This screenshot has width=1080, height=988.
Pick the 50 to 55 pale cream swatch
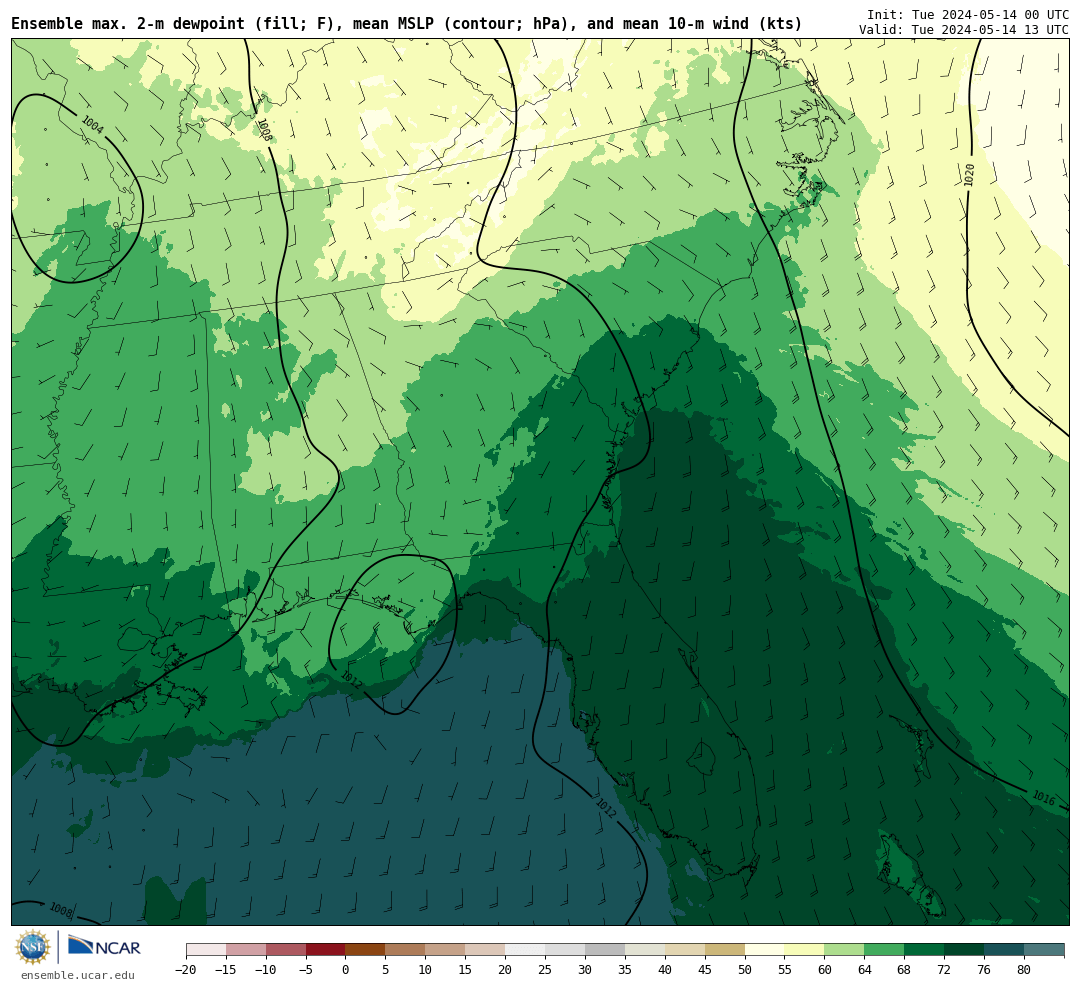tap(765, 950)
